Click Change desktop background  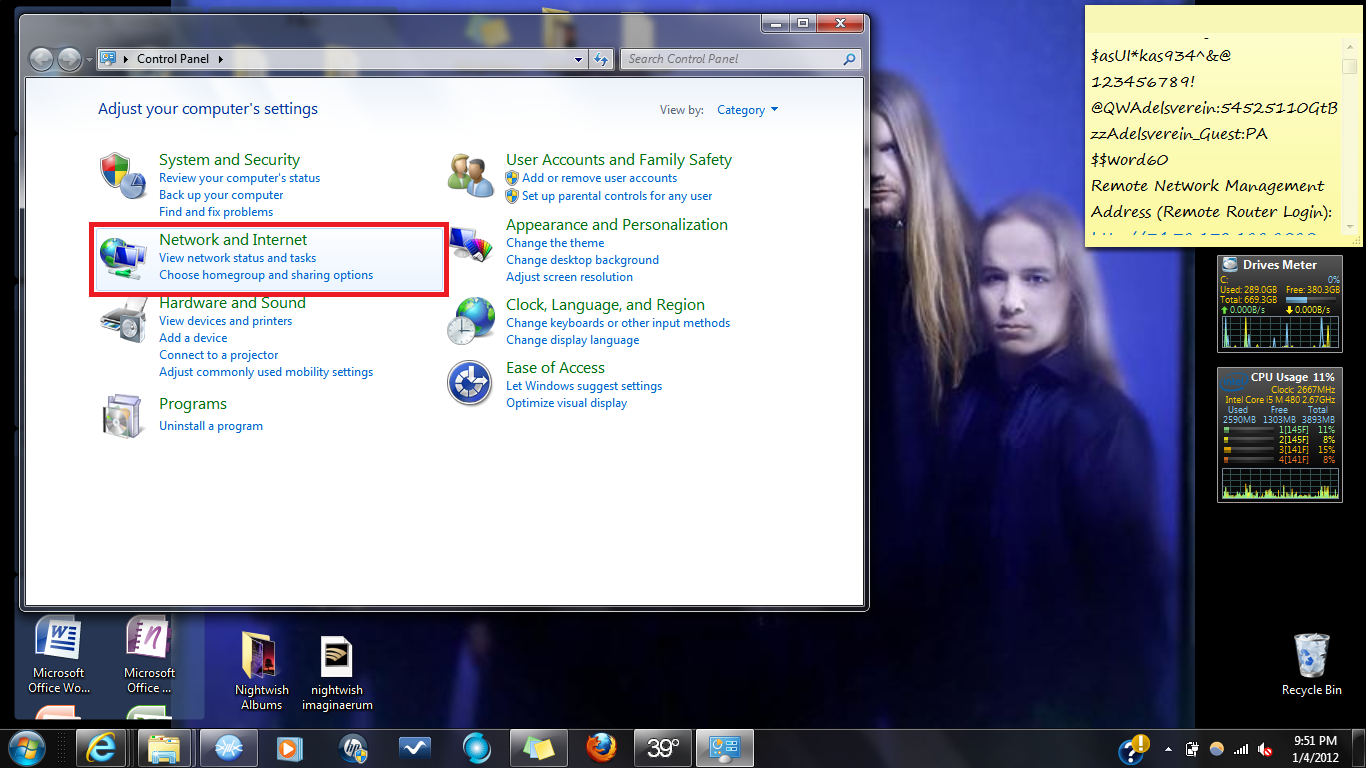tap(582, 260)
